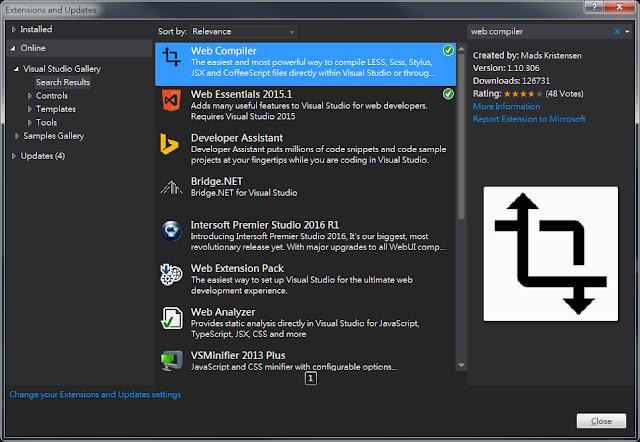640x442 pixels.
Task: Click the Web Analyzer checkmark icon
Action: (171, 318)
